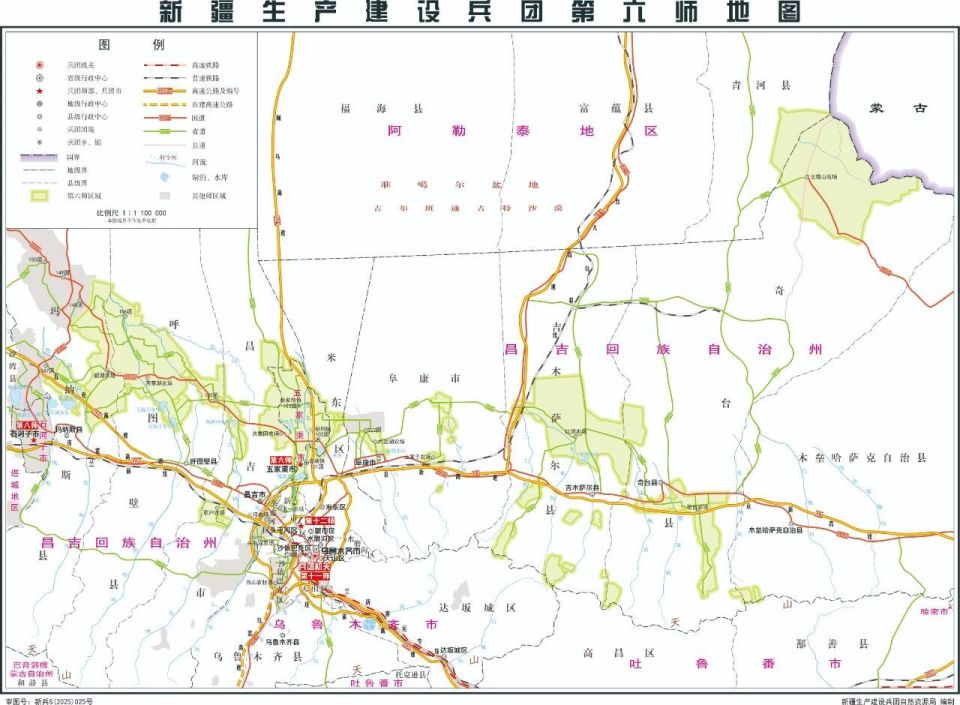Click the gray 其他师区域 legend swatch

tap(164, 196)
